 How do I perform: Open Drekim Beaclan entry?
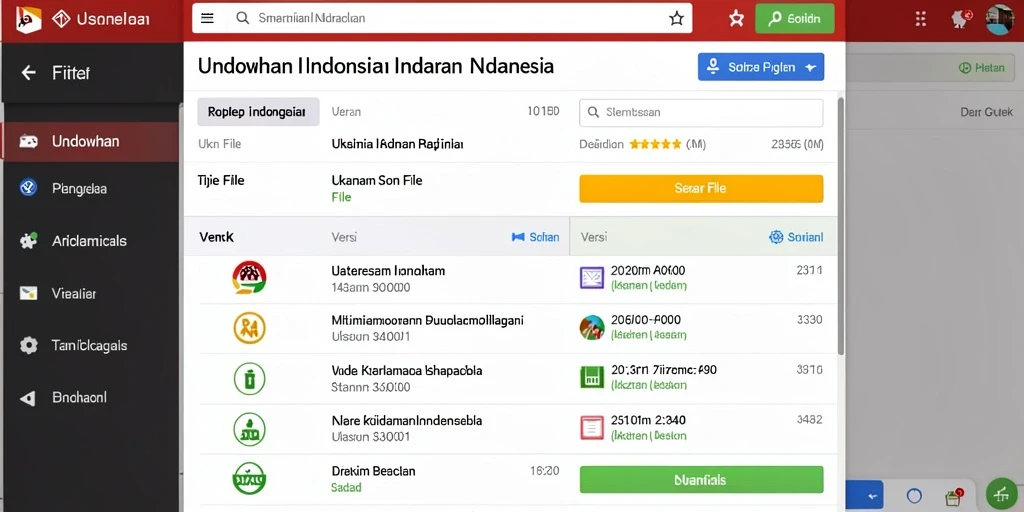point(373,471)
